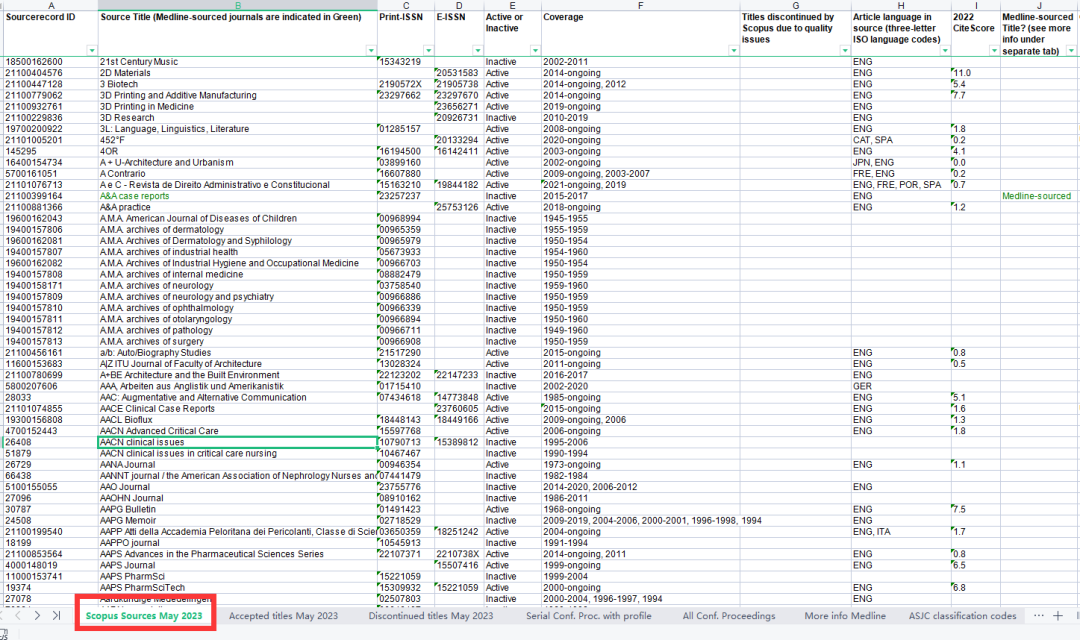Open the Active or Inactive filter dropdown
1080x640 pixels.
[x=535, y=50]
